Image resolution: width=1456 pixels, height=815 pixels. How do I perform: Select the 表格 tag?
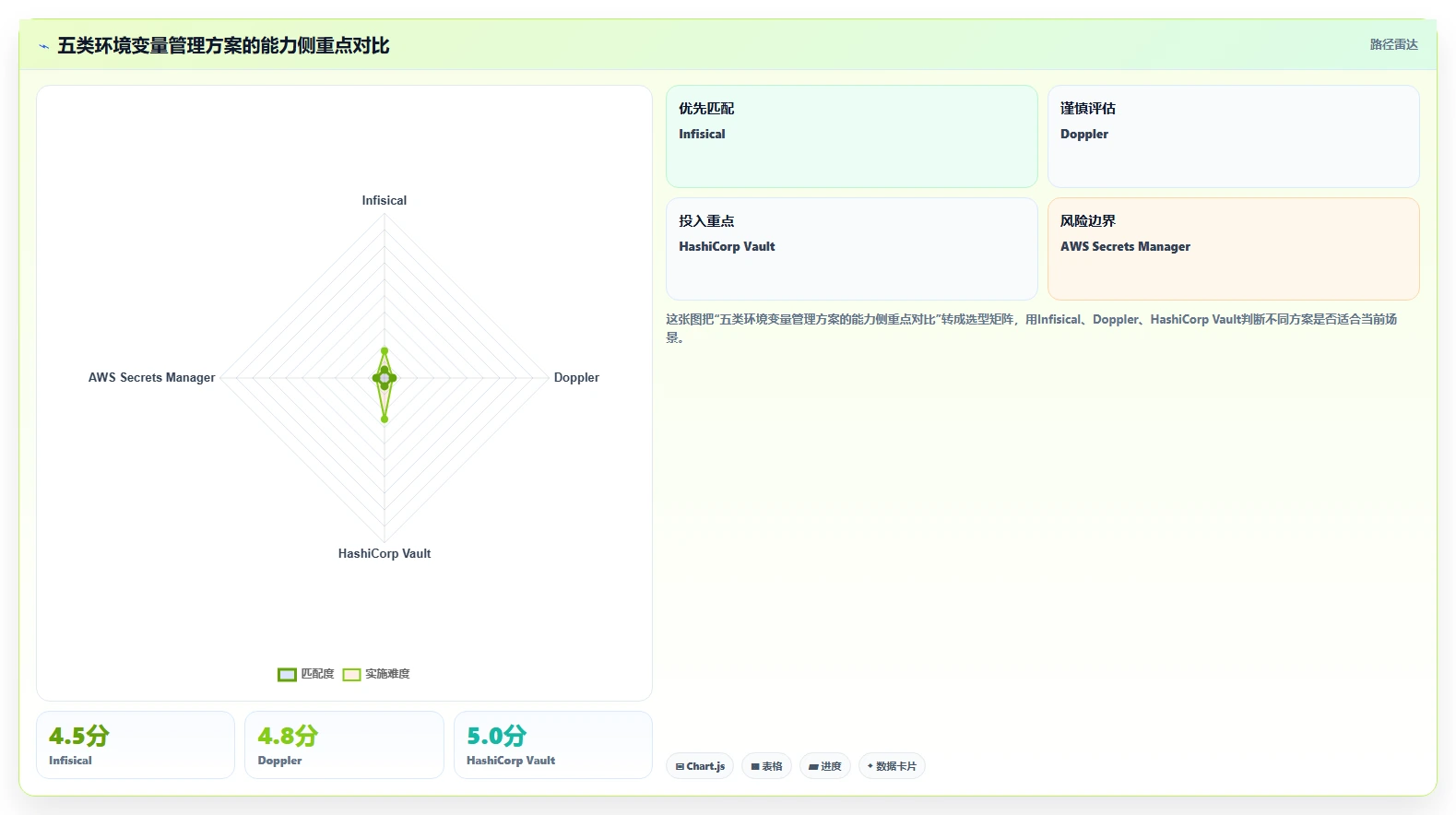(x=766, y=766)
